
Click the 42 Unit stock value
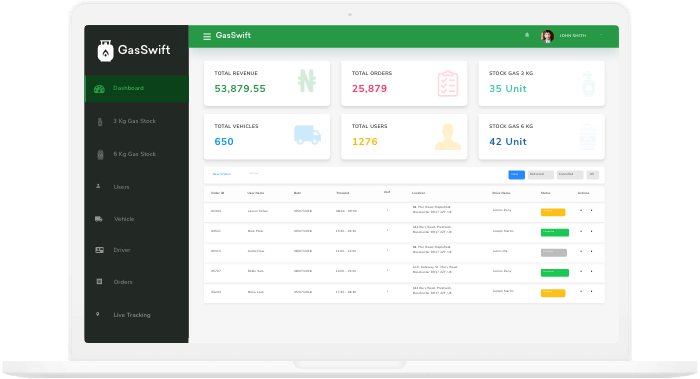tap(508, 142)
